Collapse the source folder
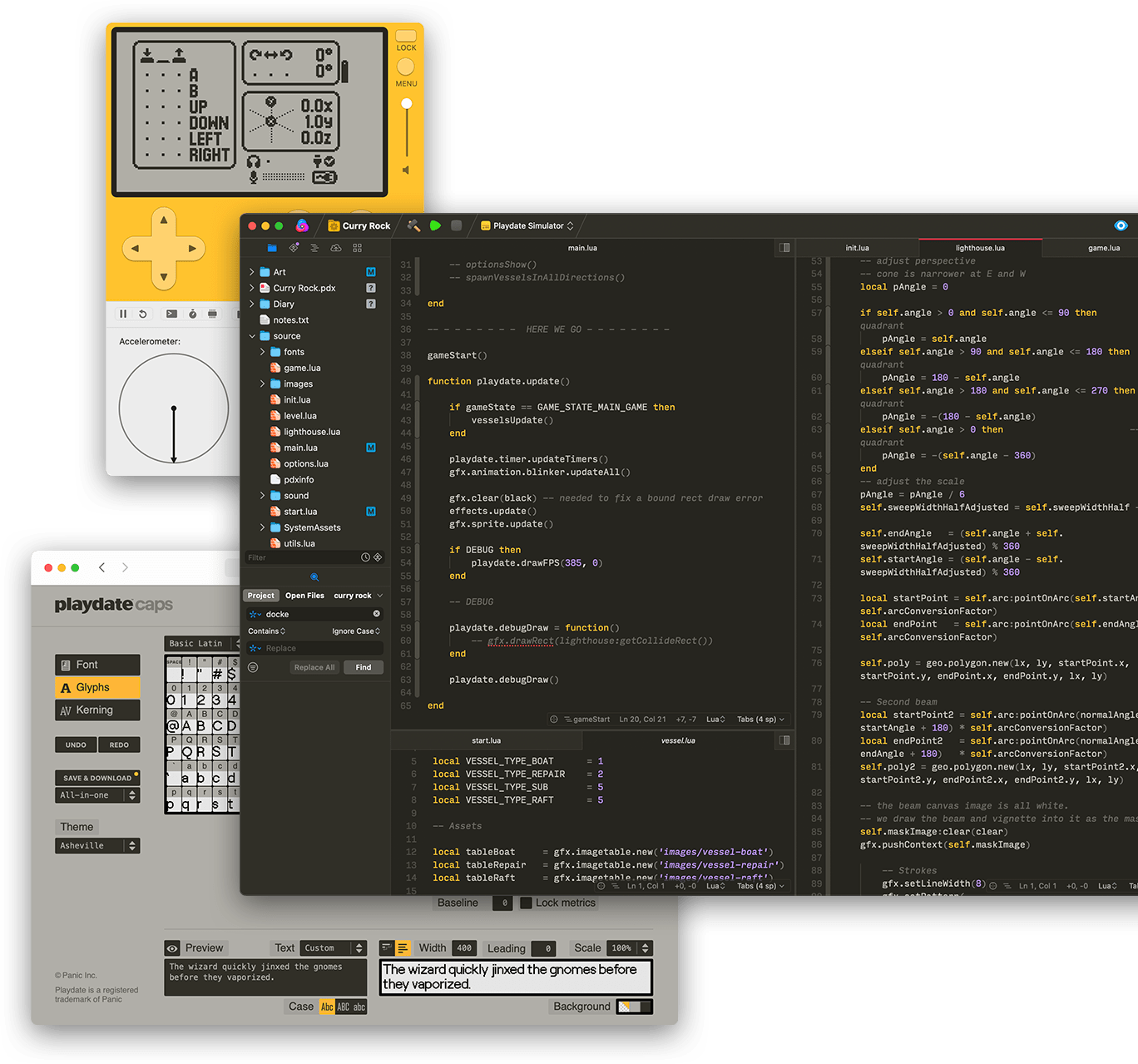This screenshot has width=1138, height=1064. coord(252,336)
